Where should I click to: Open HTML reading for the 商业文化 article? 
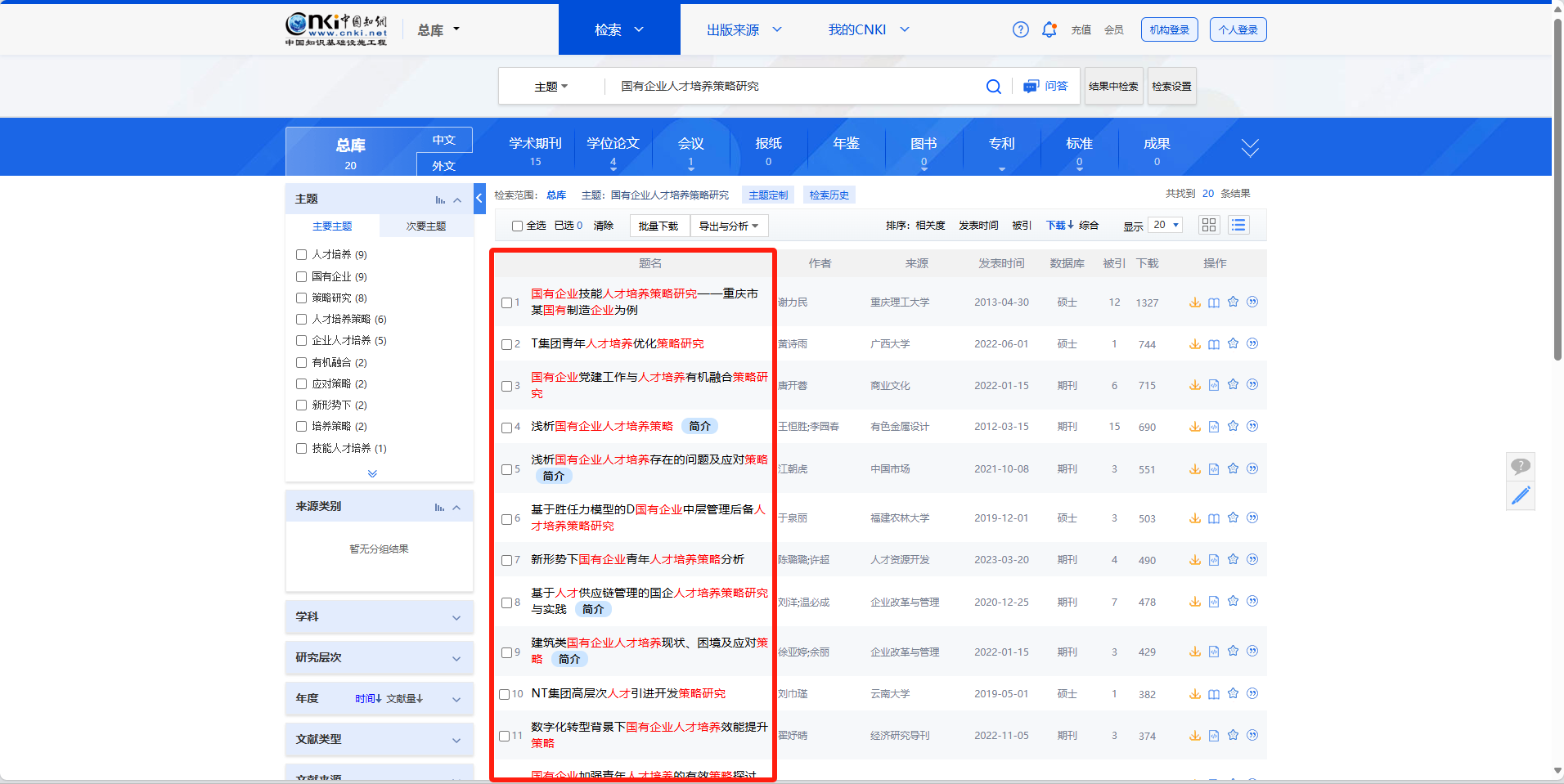(x=1214, y=385)
